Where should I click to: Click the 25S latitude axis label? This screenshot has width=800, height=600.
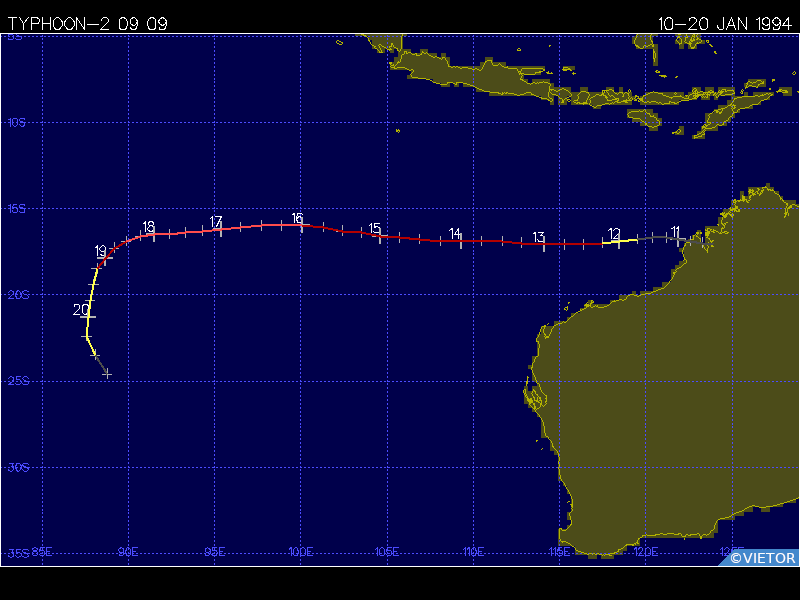(x=15, y=381)
